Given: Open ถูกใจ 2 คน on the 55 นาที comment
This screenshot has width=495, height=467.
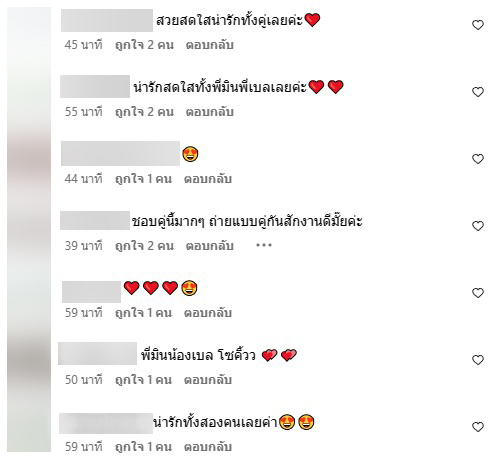Looking at the screenshot, I should (x=144, y=112).
